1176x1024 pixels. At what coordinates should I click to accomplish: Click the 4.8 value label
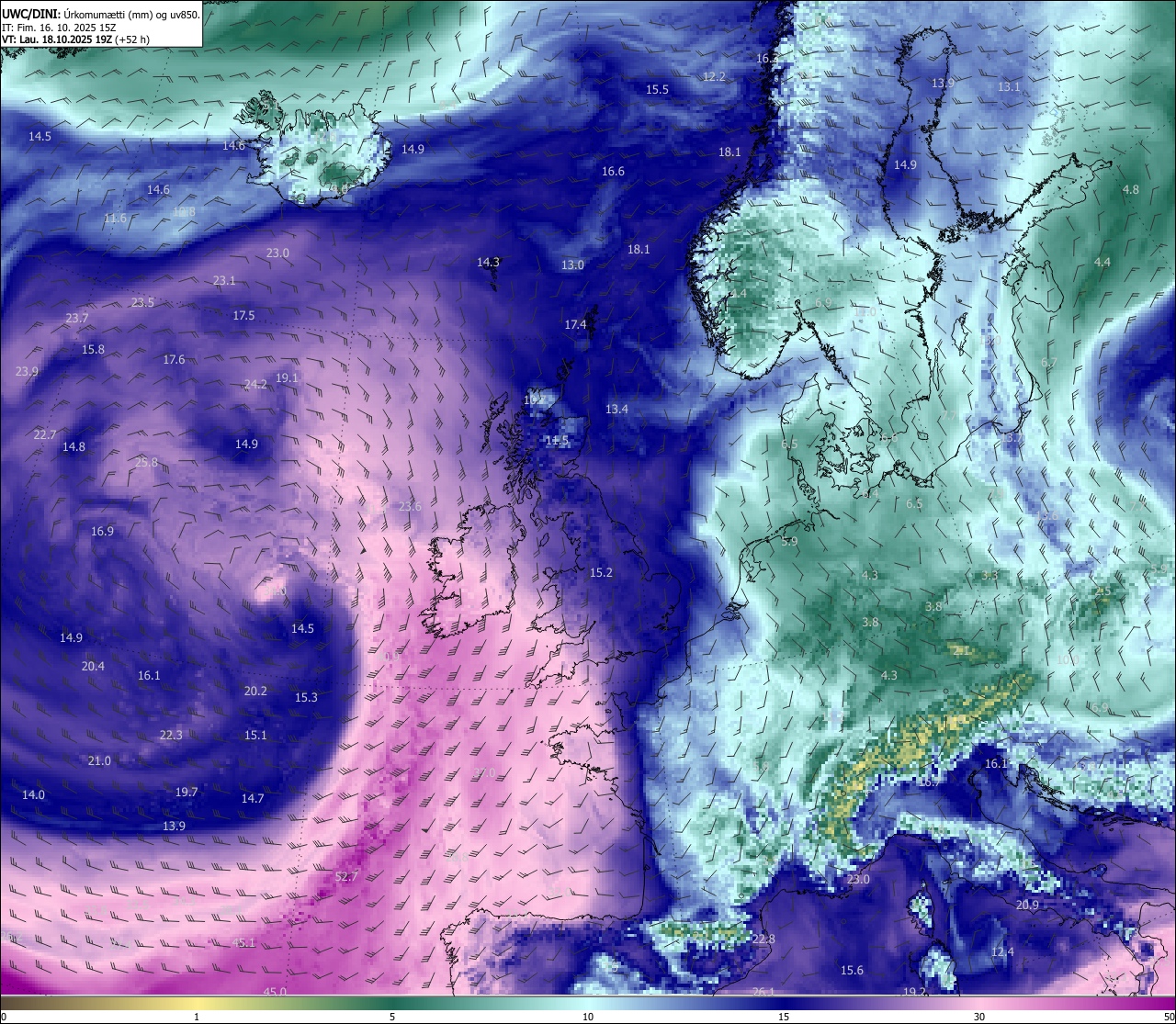tap(1131, 190)
